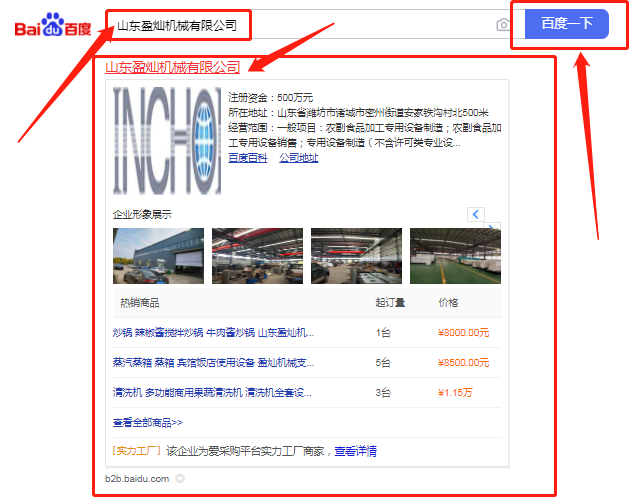Click the Baidu paw logo
Viewport: 637px width, 502px height.
pos(51,24)
